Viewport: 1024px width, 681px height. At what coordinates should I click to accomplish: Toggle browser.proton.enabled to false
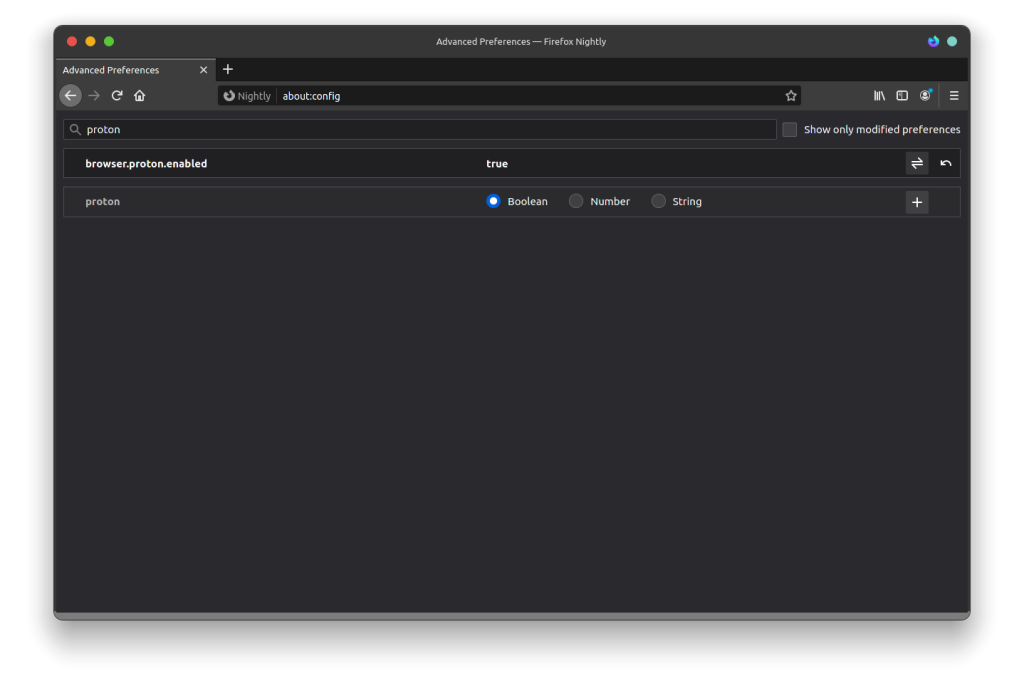point(917,163)
